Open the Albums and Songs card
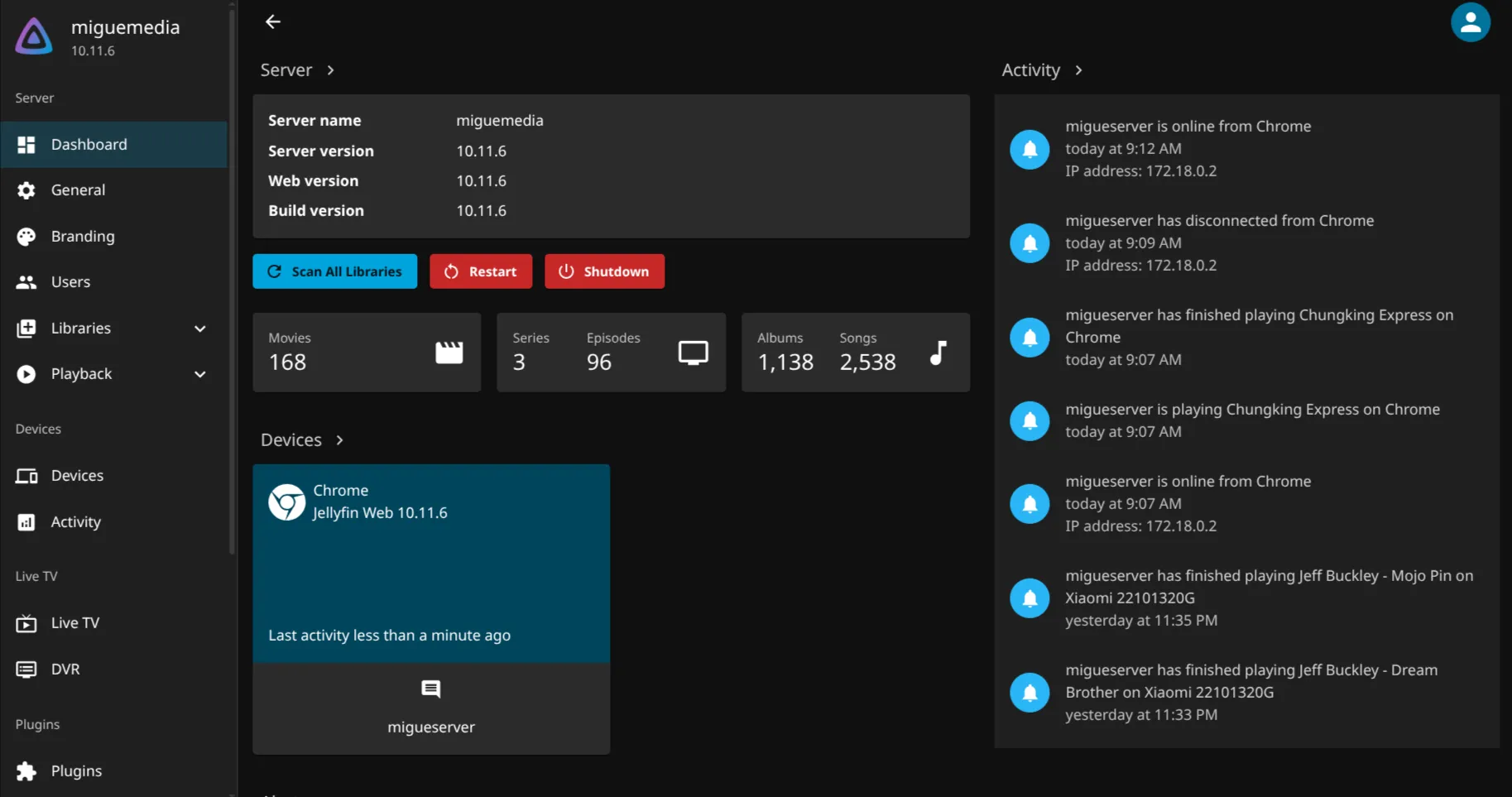The height and width of the screenshot is (797, 1512). click(x=856, y=353)
